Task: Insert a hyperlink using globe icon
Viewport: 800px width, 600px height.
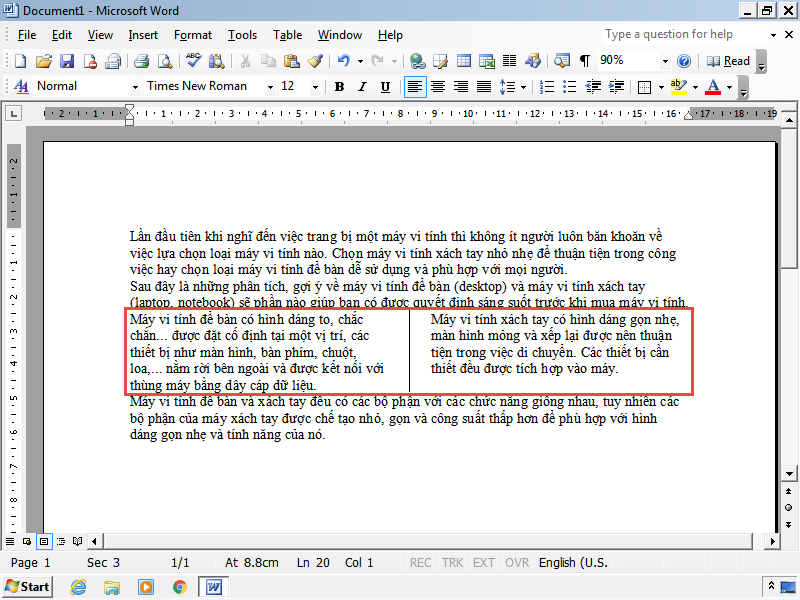Action: tap(417, 61)
